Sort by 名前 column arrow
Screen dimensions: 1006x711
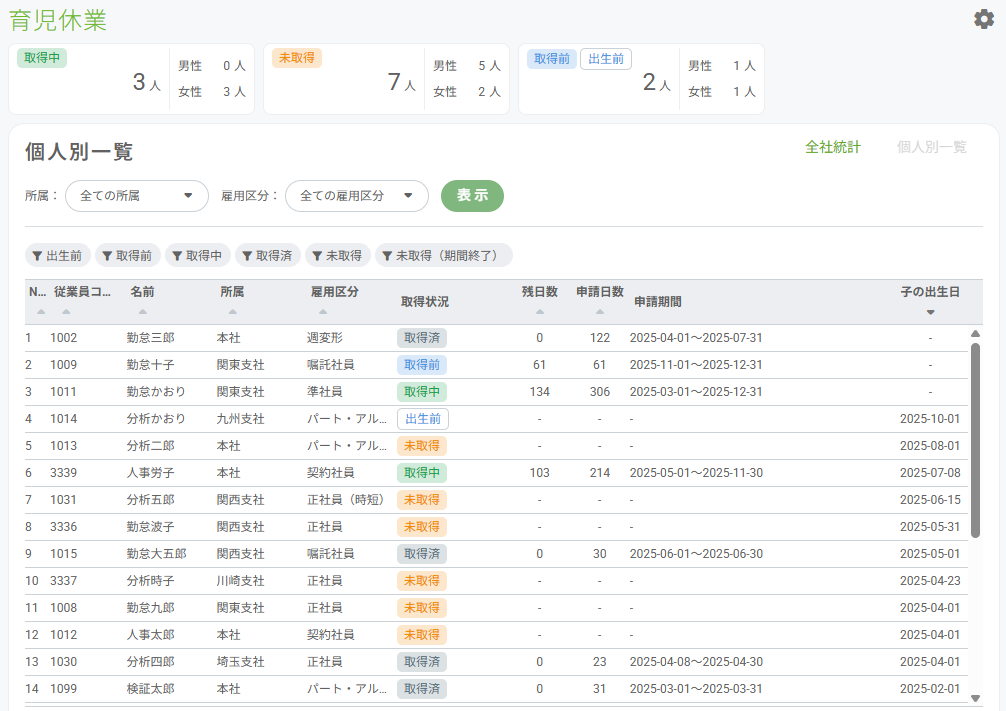pos(142,312)
